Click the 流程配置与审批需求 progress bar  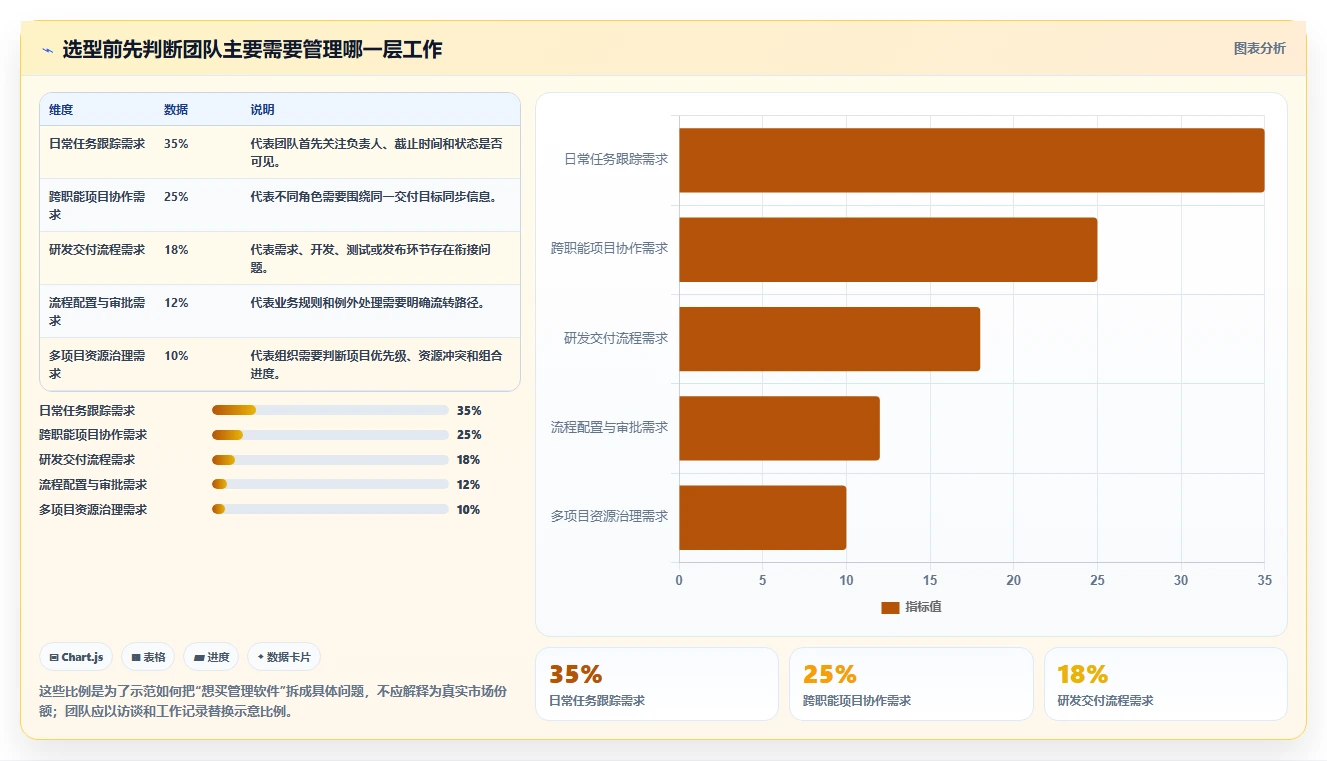pos(330,485)
